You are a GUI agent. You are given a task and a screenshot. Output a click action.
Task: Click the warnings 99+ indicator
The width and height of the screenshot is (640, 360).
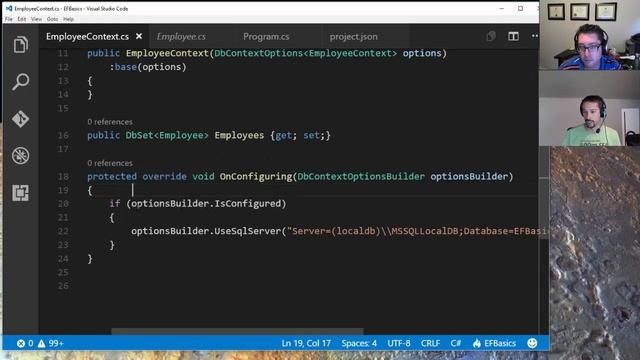point(50,343)
